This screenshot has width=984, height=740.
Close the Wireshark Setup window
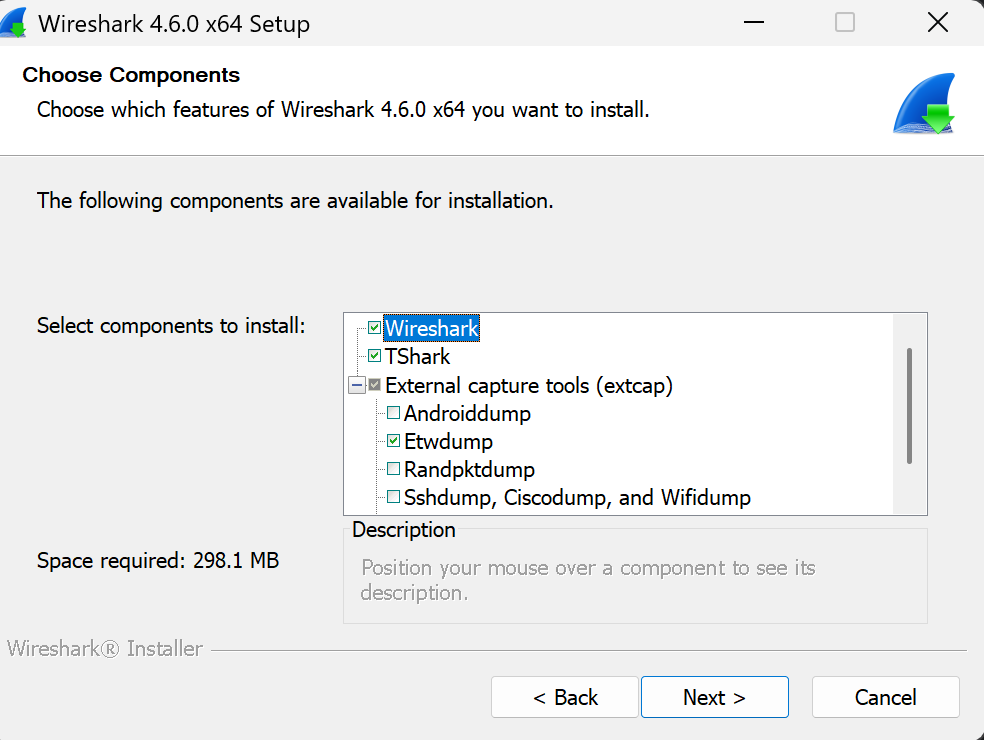tap(937, 22)
